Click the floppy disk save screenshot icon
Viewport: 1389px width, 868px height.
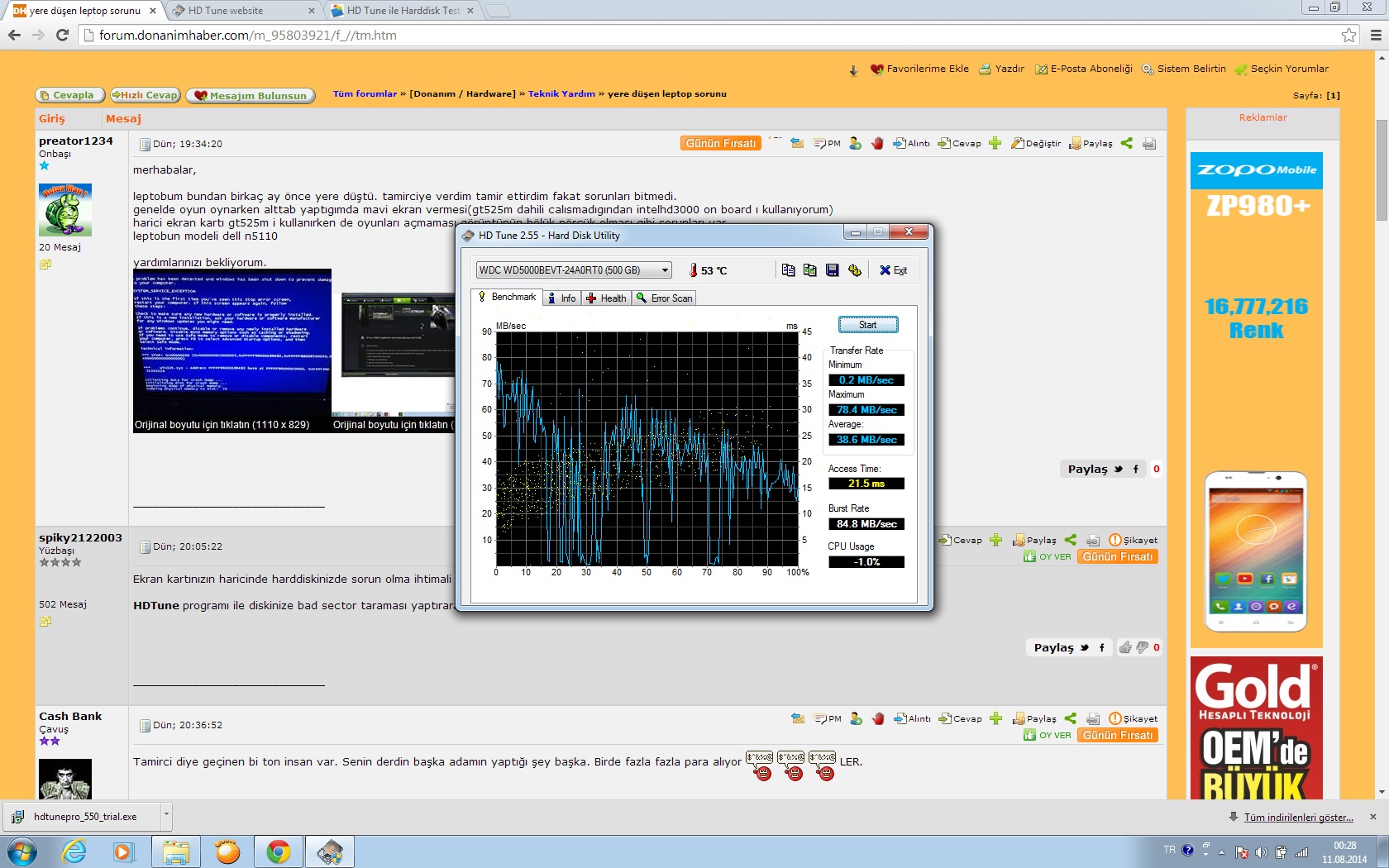click(833, 270)
